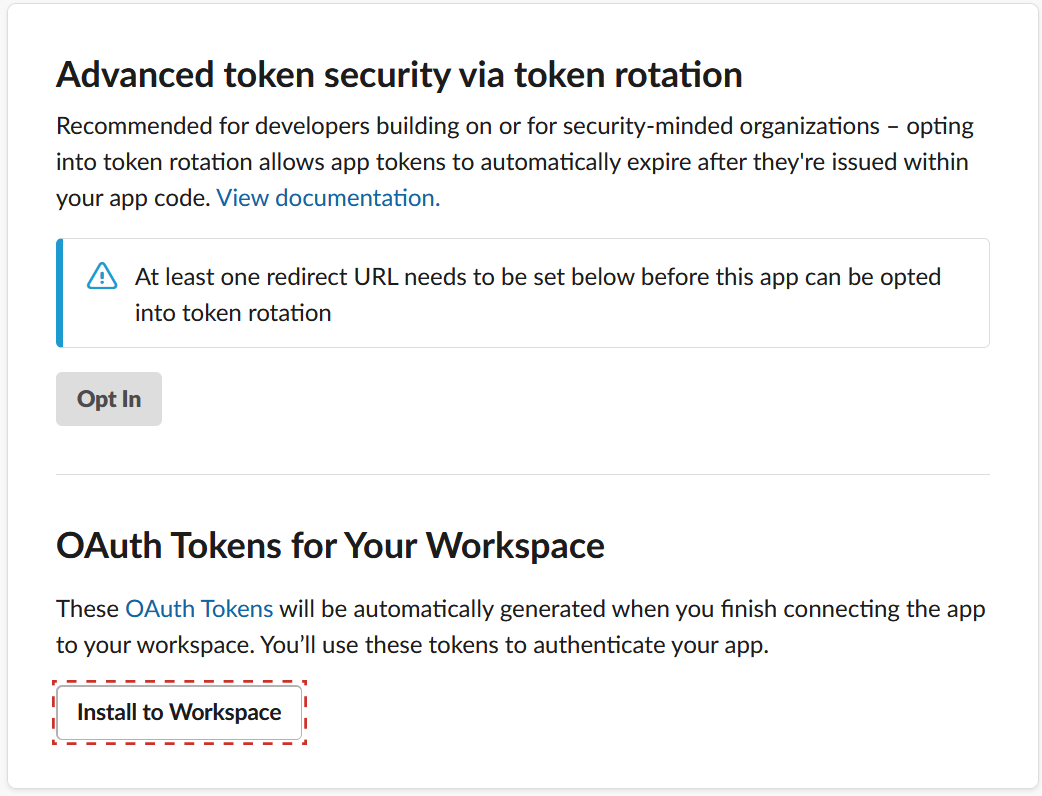Click the redirect URL alert message text
The width and height of the screenshot is (1042, 796).
(538, 294)
